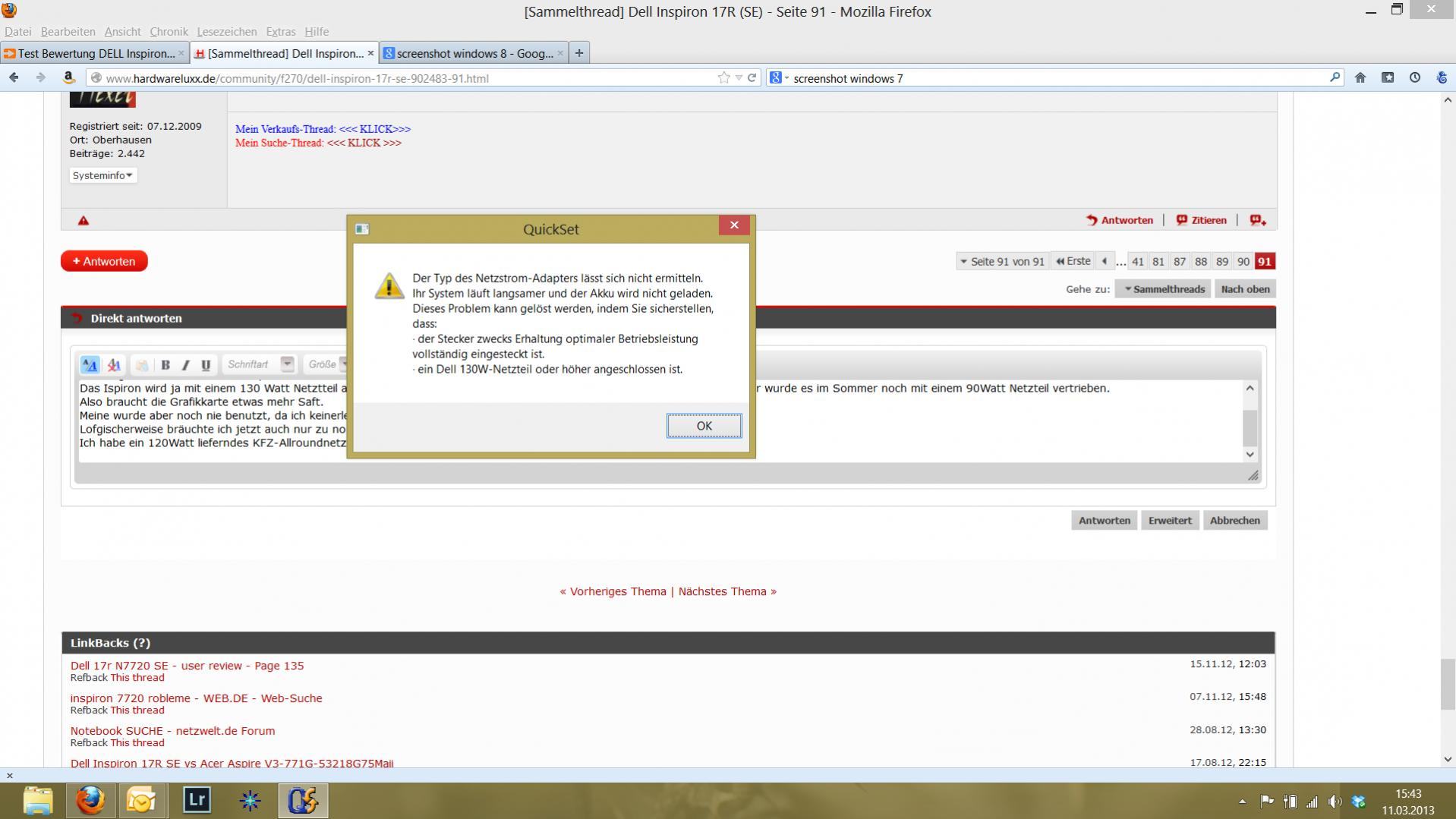
Task: Click the red + Antworten button
Action: point(104,261)
